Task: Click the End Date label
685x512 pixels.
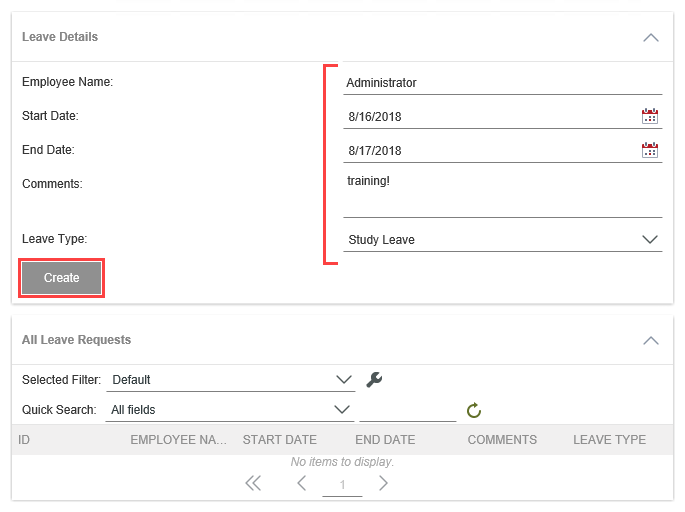Action: (x=48, y=150)
